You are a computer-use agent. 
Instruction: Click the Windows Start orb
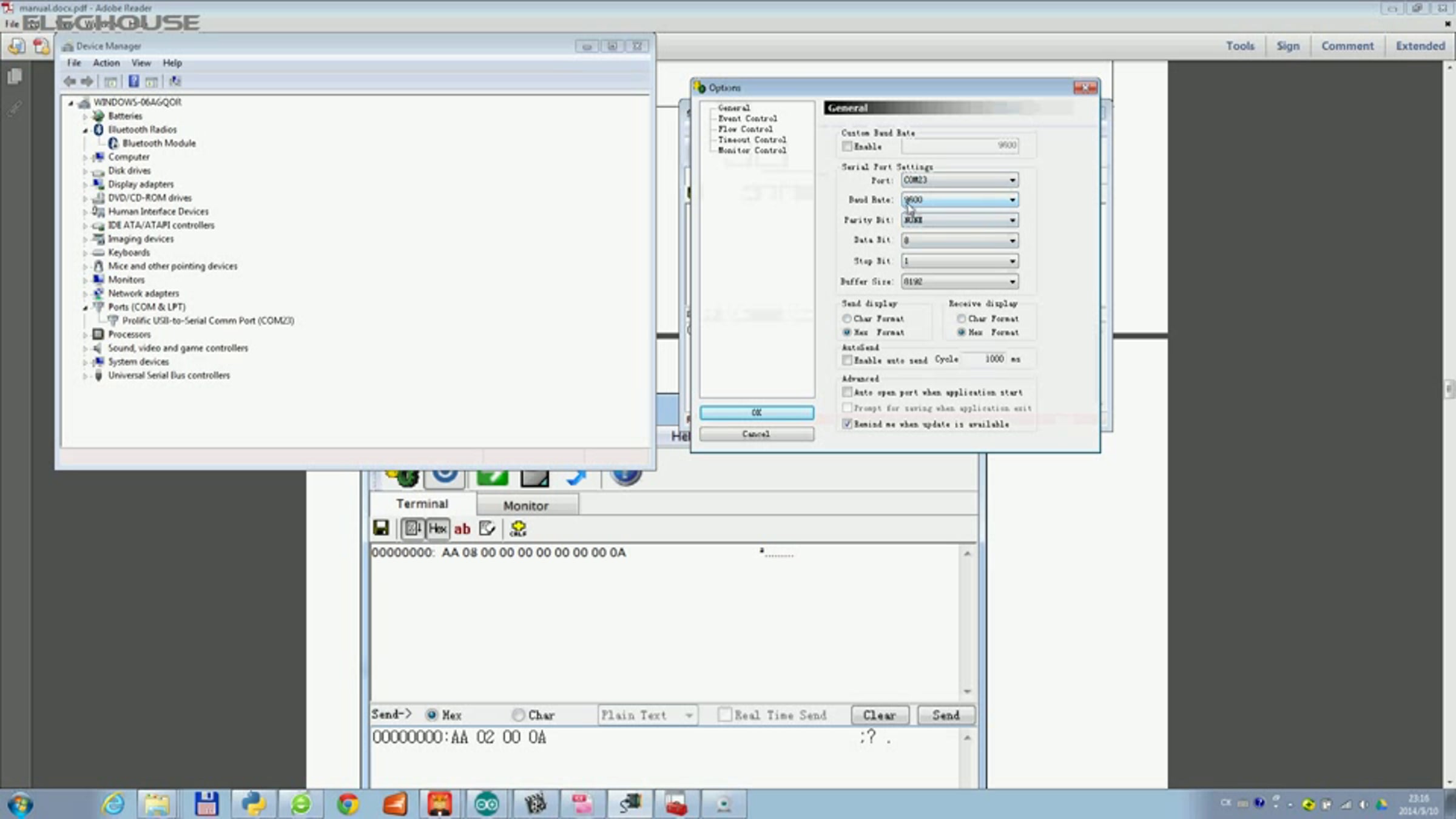tap(21, 804)
